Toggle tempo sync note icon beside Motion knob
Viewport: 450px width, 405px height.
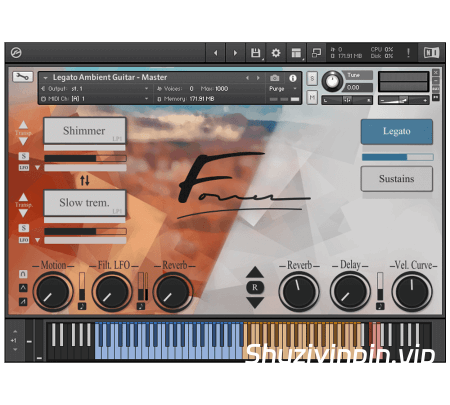[x=82, y=306]
